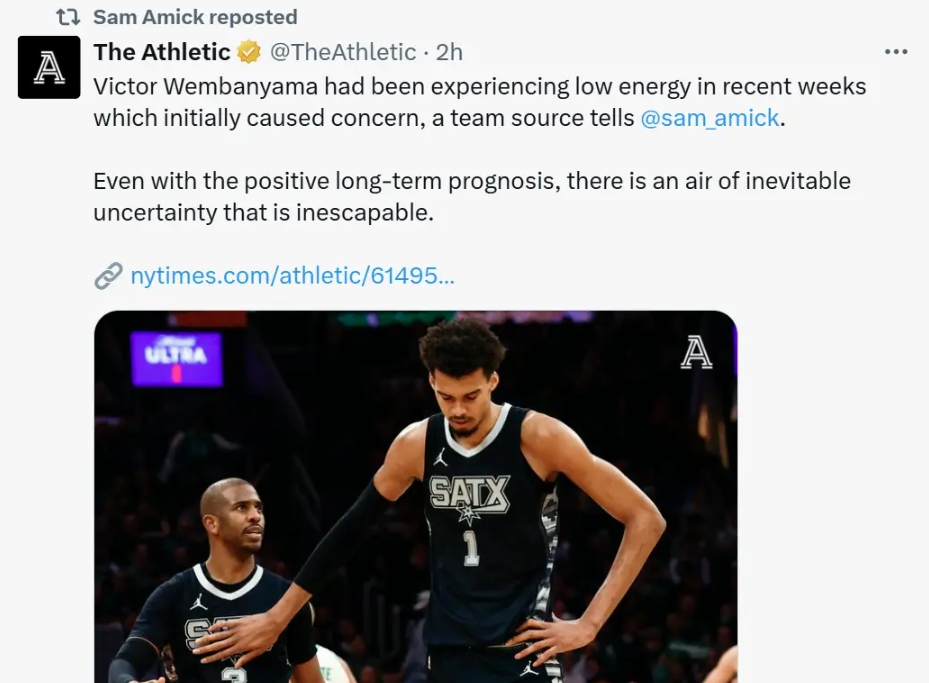Open the nytimes.com/athletic article link

coord(292,276)
